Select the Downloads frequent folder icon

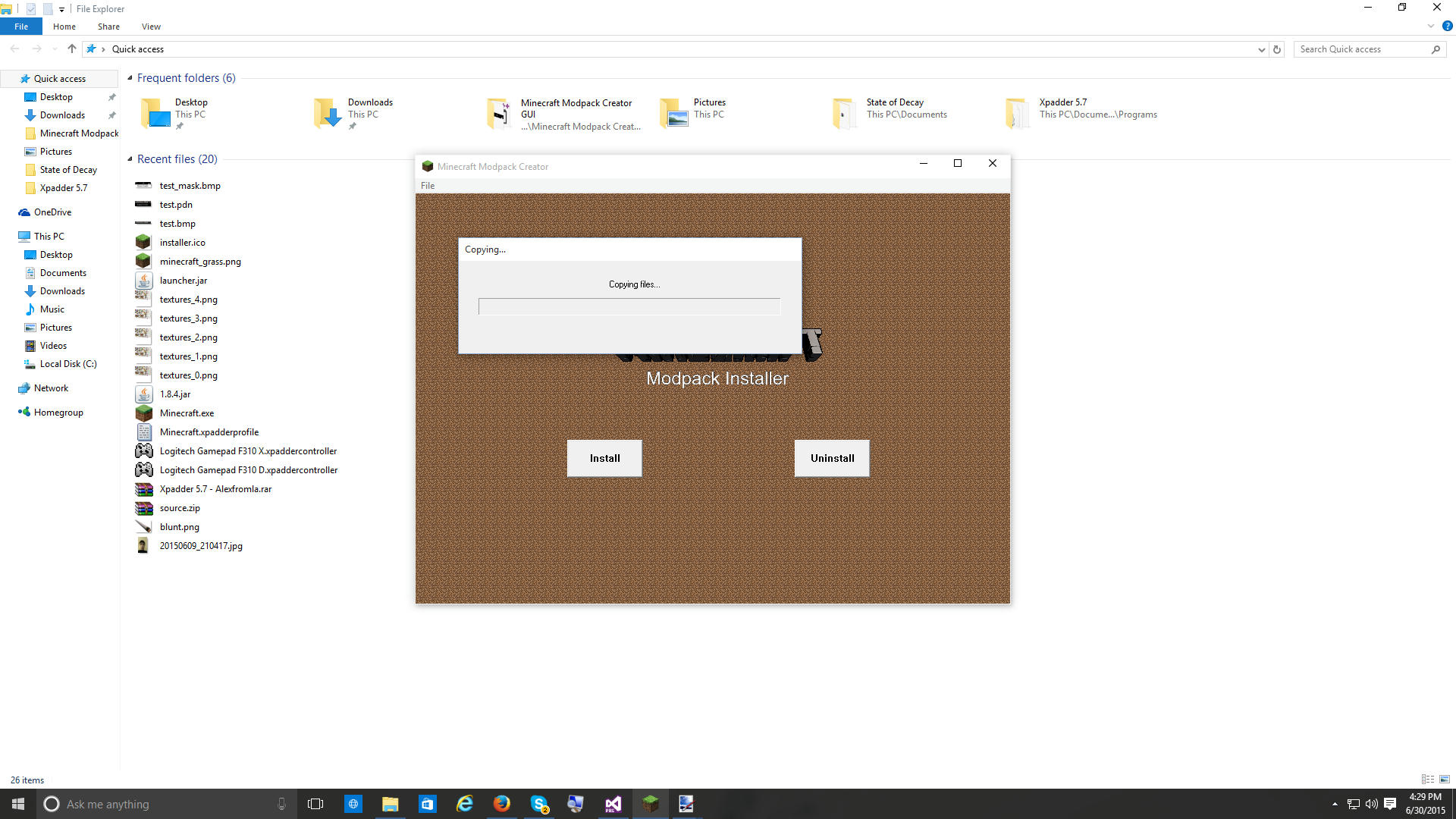(x=328, y=113)
